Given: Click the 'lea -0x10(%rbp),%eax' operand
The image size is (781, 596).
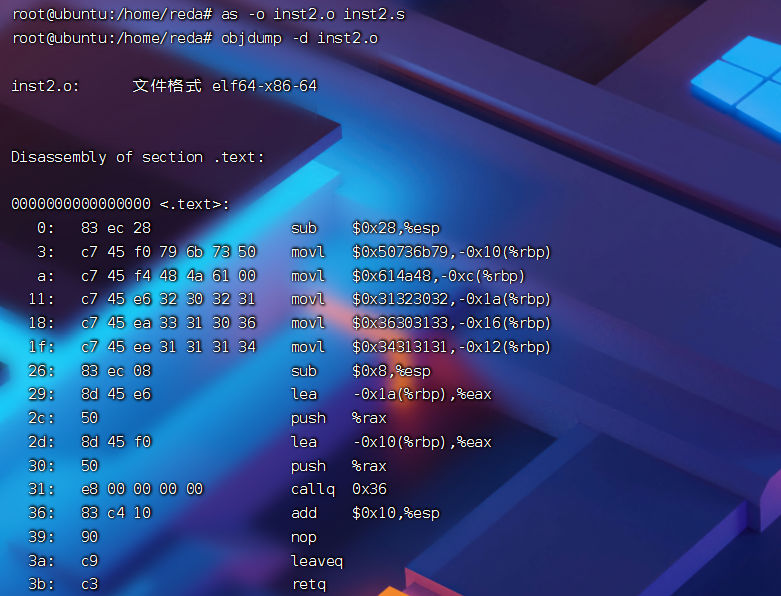Looking at the screenshot, I should (422, 442).
